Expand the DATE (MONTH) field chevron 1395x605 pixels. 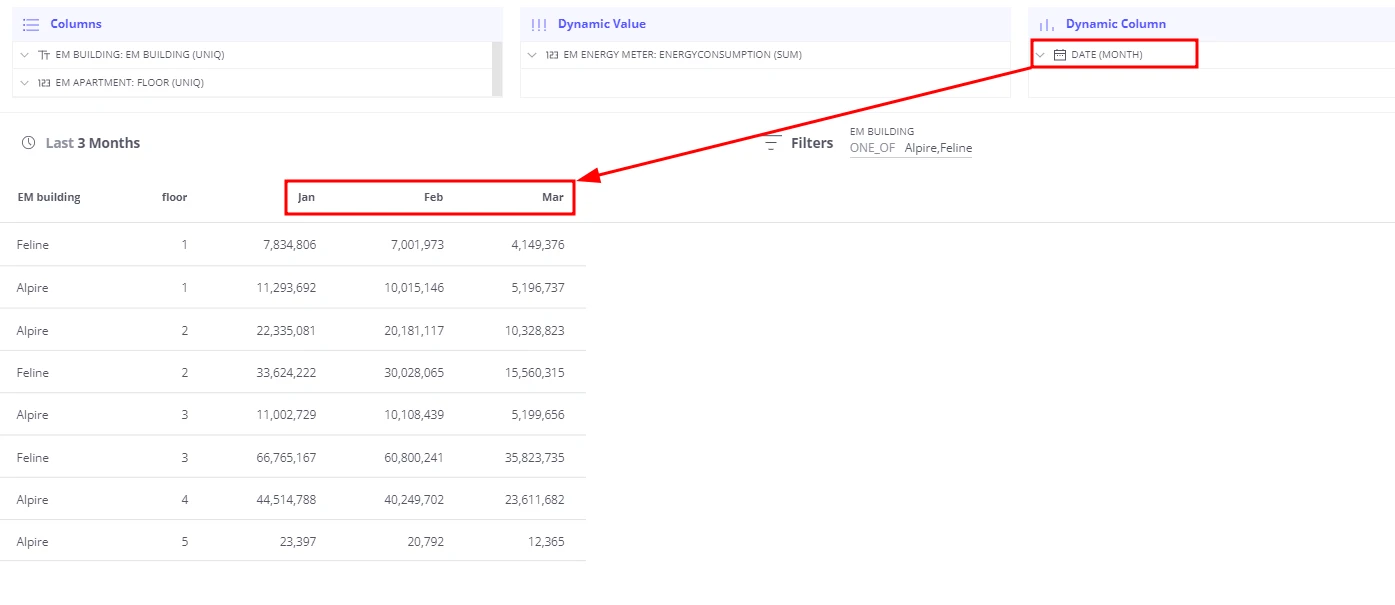[x=1041, y=55]
